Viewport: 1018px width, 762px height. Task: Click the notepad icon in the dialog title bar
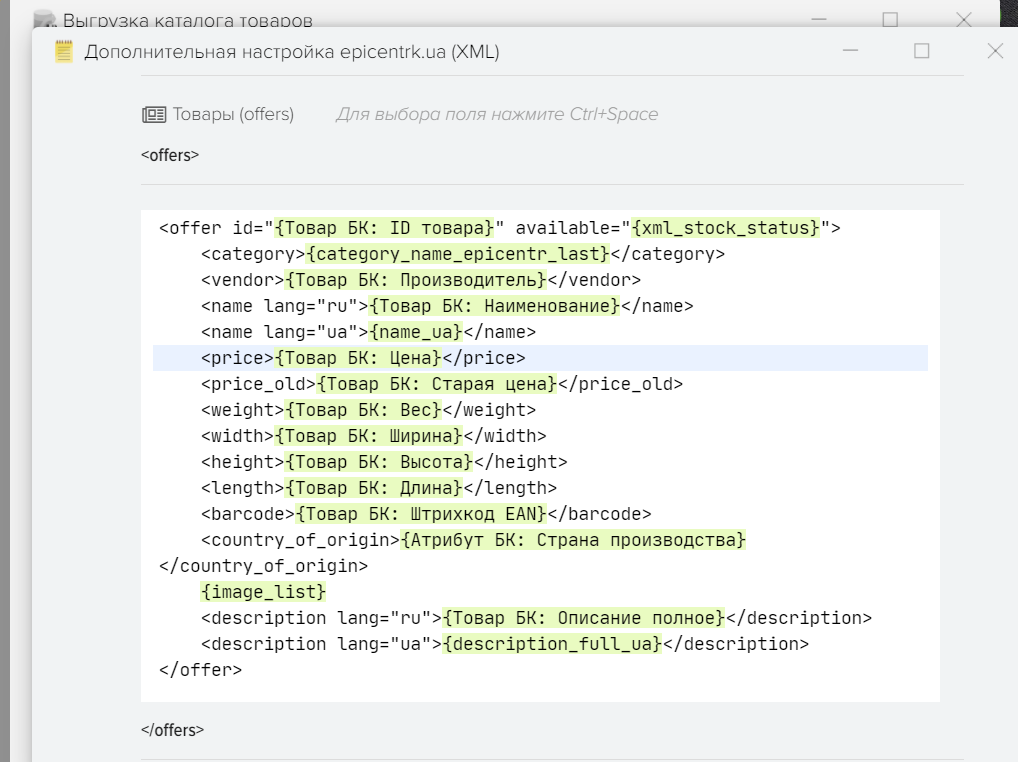(64, 52)
